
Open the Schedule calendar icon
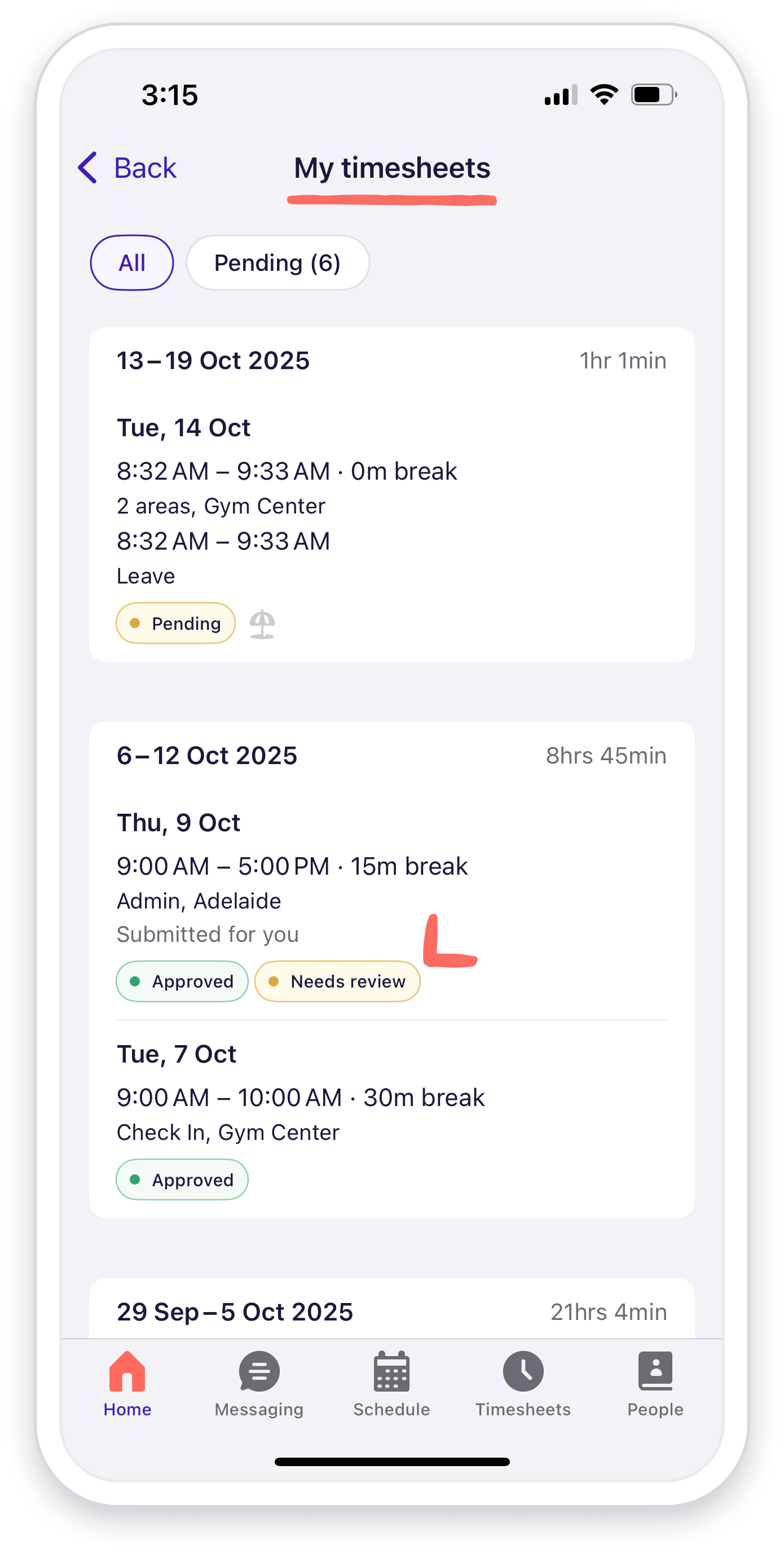[391, 1371]
